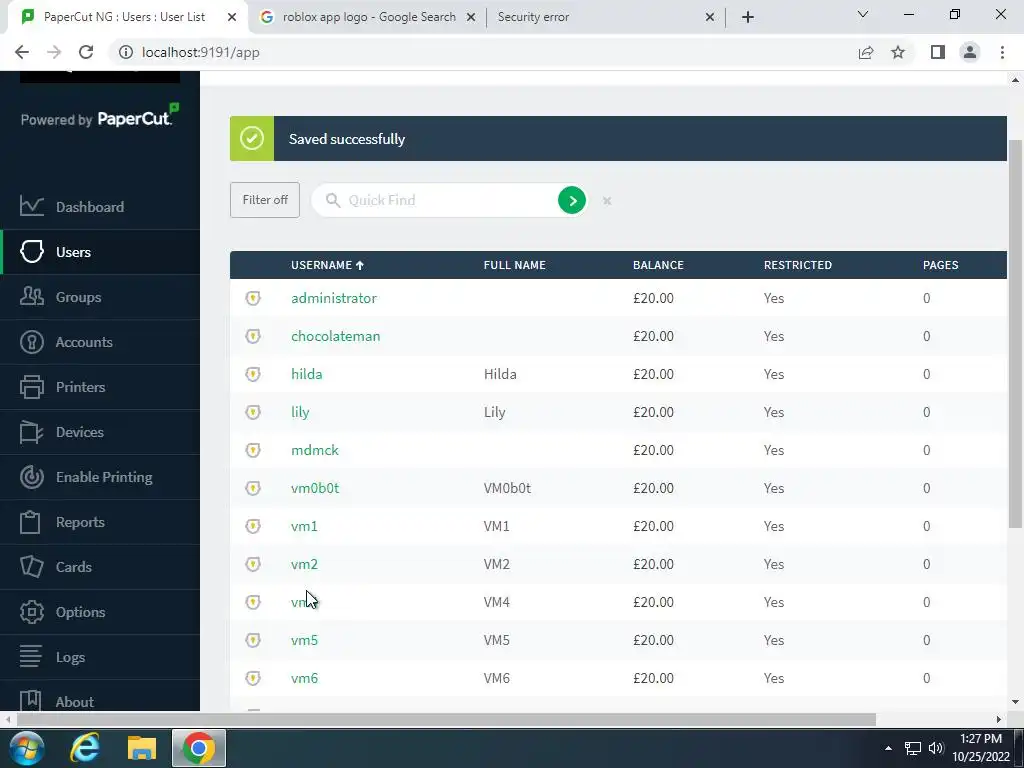
Task: Click the user icon beside mdmck
Action: coord(253,449)
